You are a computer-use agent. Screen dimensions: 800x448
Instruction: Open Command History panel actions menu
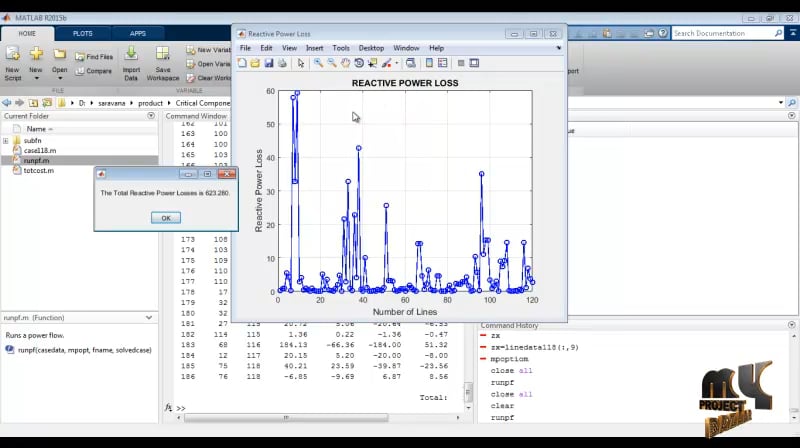pyautogui.click(x=791, y=325)
